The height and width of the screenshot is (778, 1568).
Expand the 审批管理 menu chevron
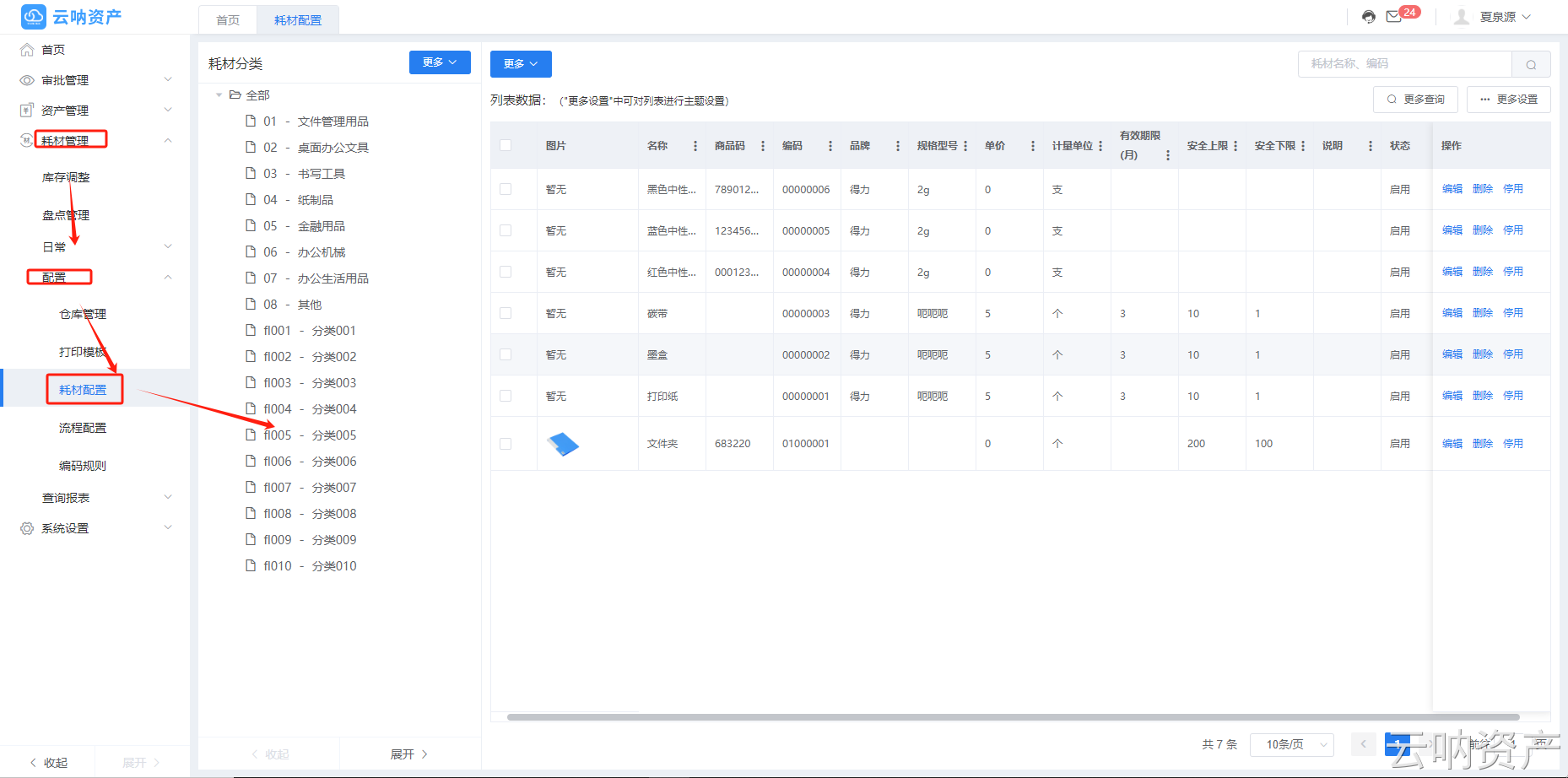coord(168,79)
